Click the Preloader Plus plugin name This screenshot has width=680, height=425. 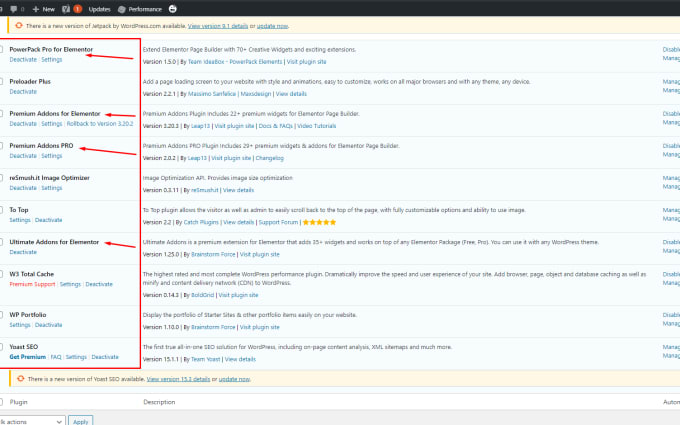point(30,81)
